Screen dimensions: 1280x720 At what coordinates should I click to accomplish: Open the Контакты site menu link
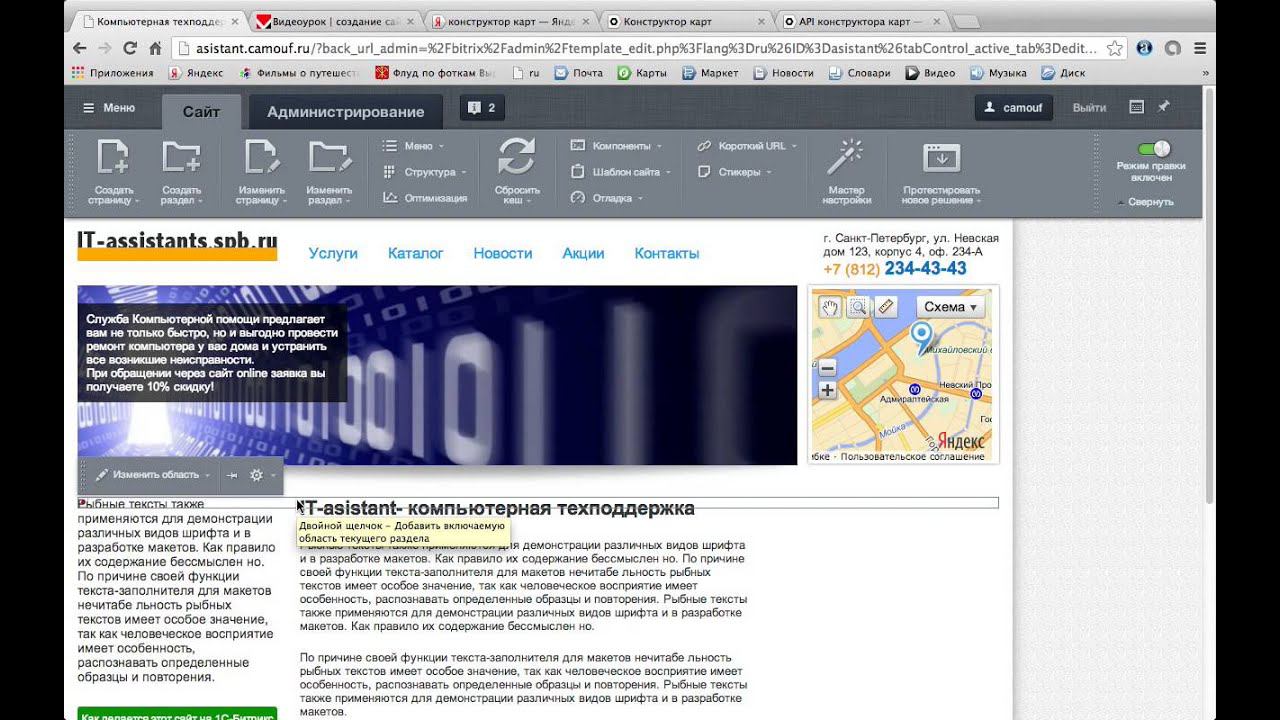click(667, 253)
